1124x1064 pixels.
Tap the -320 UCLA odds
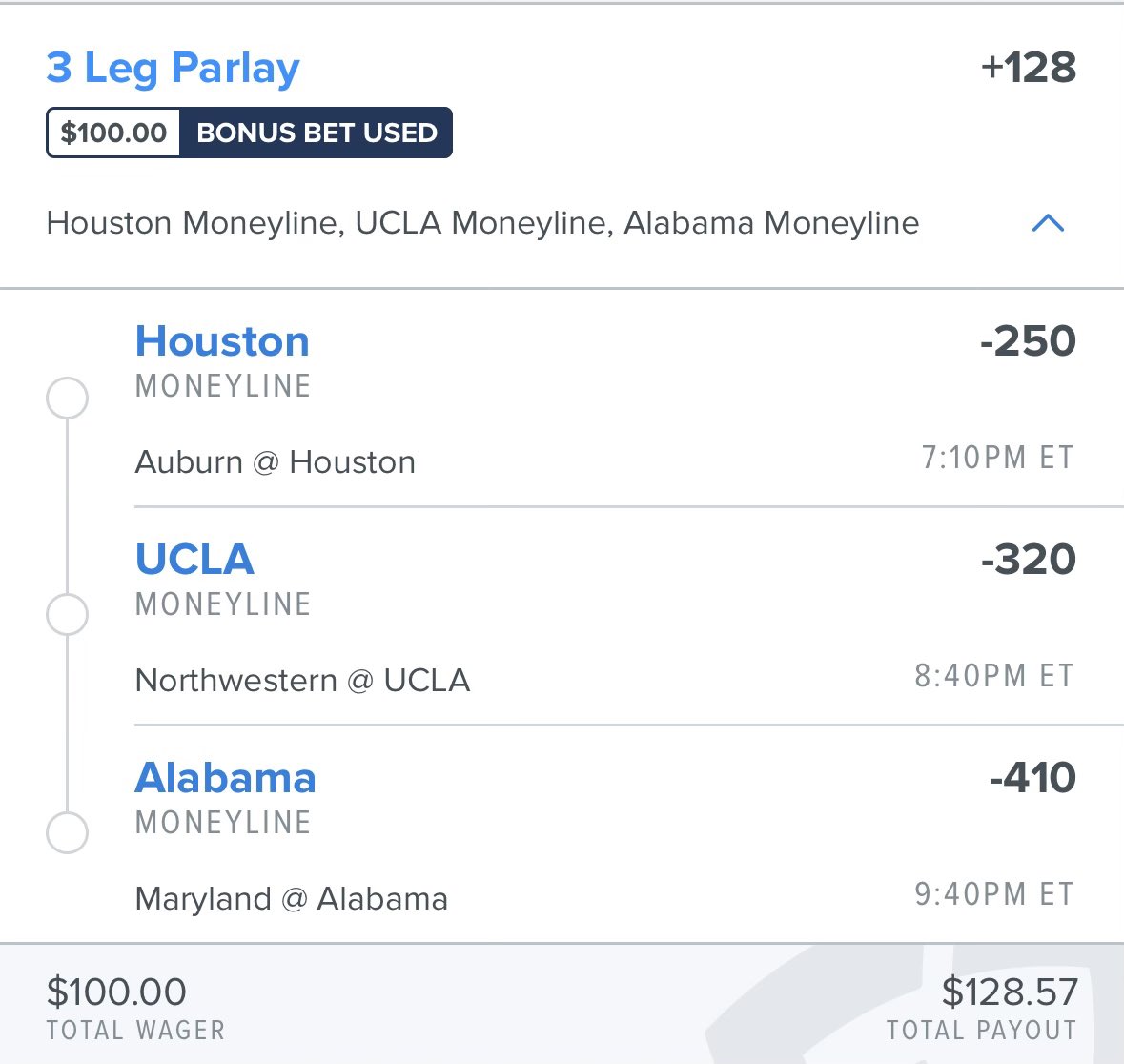tap(1029, 560)
